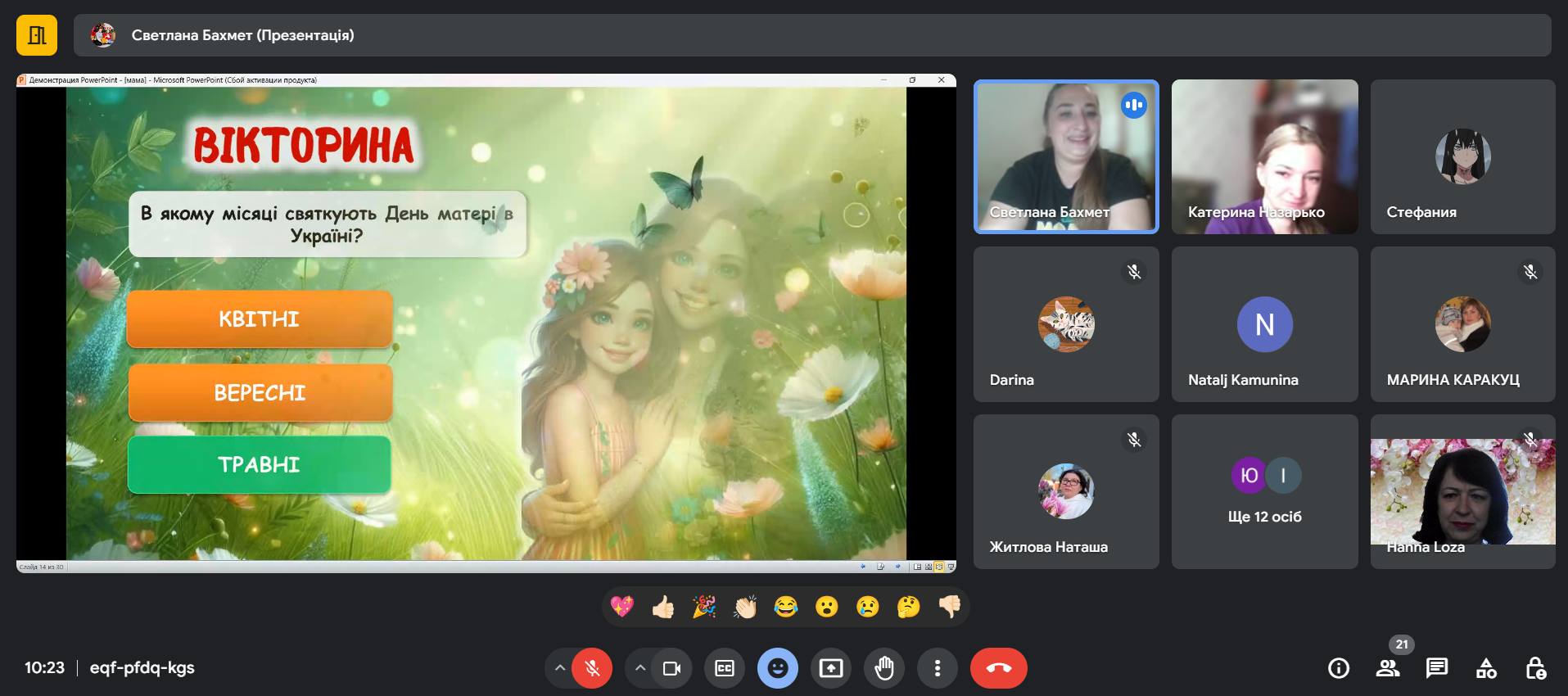Open more options three-dot menu
The width and height of the screenshot is (1568, 696).
point(938,668)
